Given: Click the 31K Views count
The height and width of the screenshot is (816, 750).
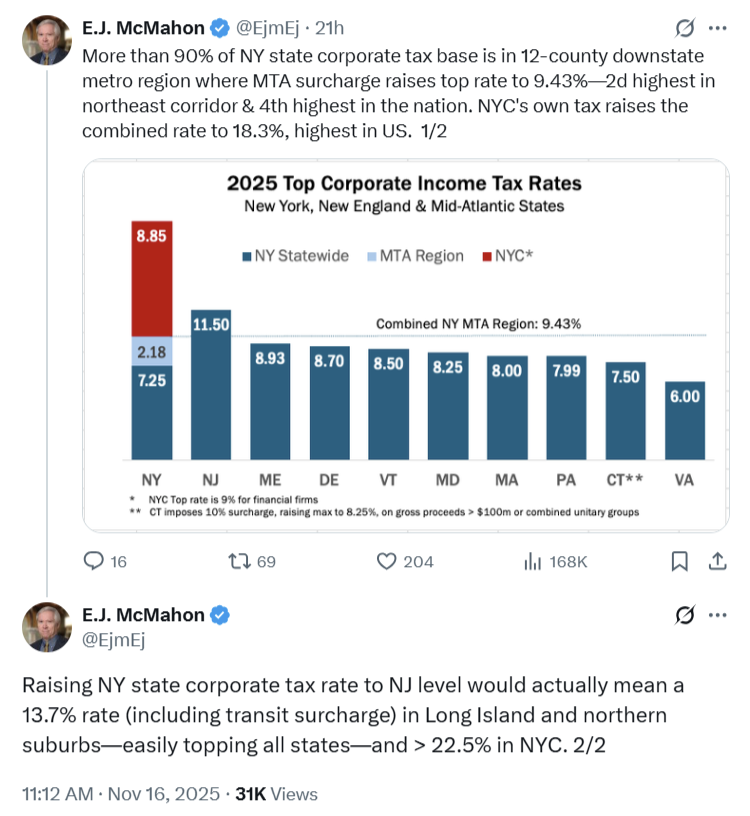Looking at the screenshot, I should tap(276, 794).
